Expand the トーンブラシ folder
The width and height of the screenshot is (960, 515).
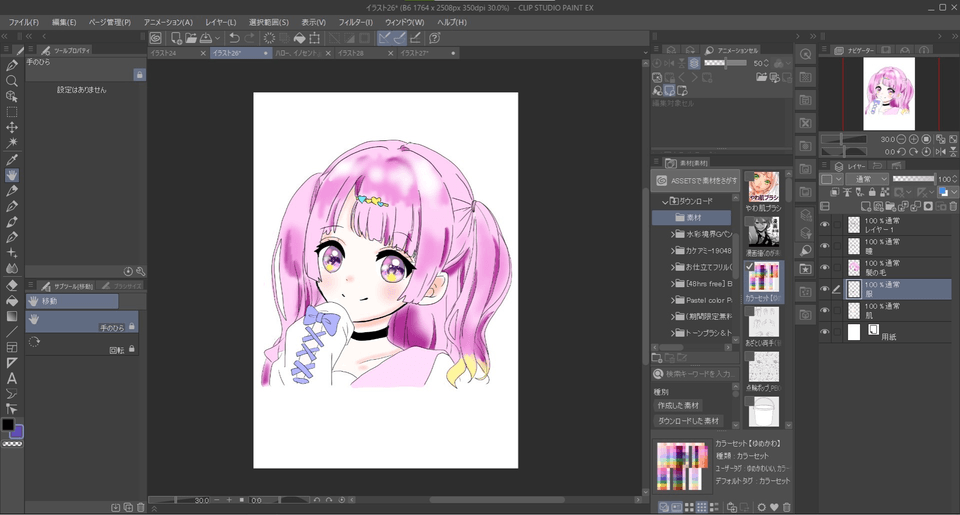(x=673, y=333)
